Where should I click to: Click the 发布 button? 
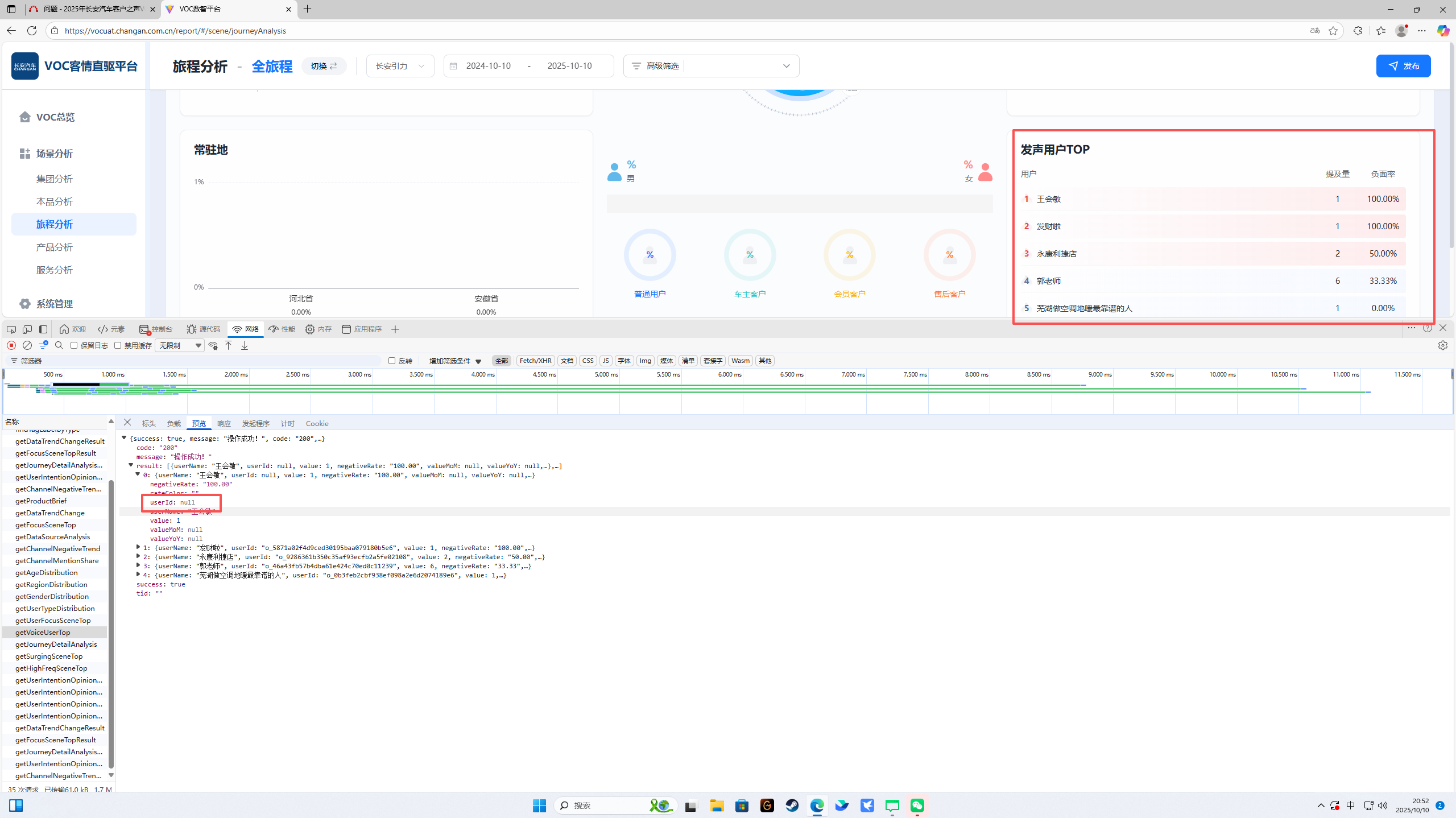click(x=1403, y=66)
